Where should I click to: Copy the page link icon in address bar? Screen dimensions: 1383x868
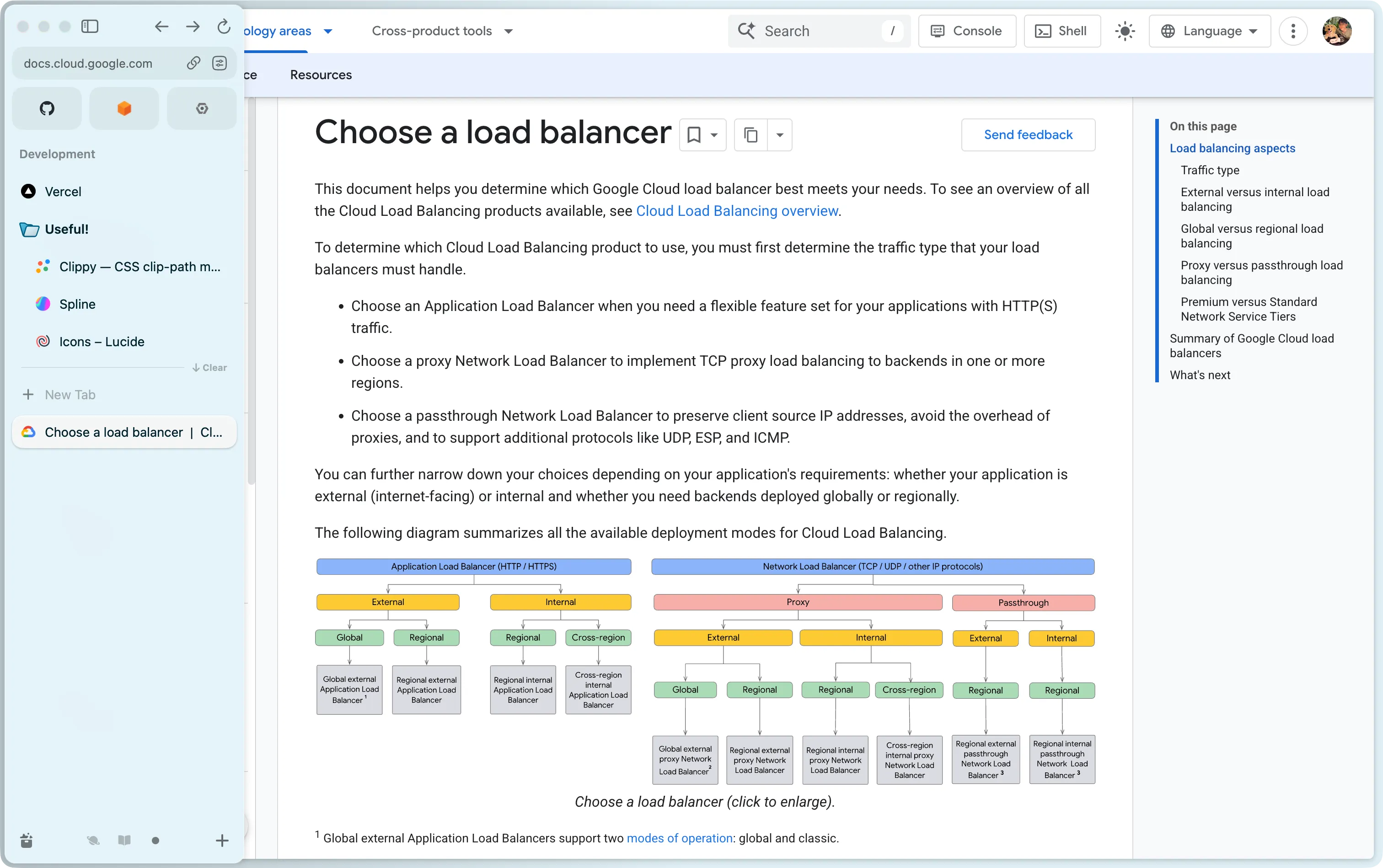[x=193, y=63]
